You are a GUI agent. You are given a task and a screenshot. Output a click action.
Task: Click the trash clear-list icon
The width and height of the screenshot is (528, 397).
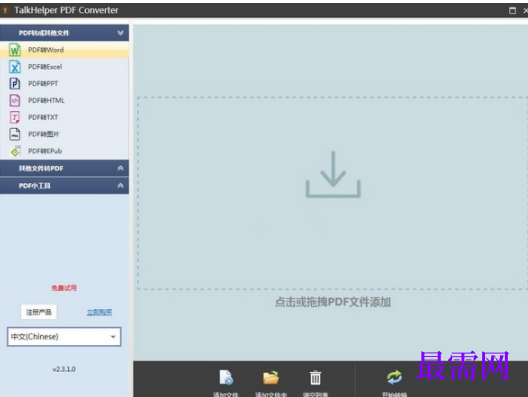tap(316, 377)
